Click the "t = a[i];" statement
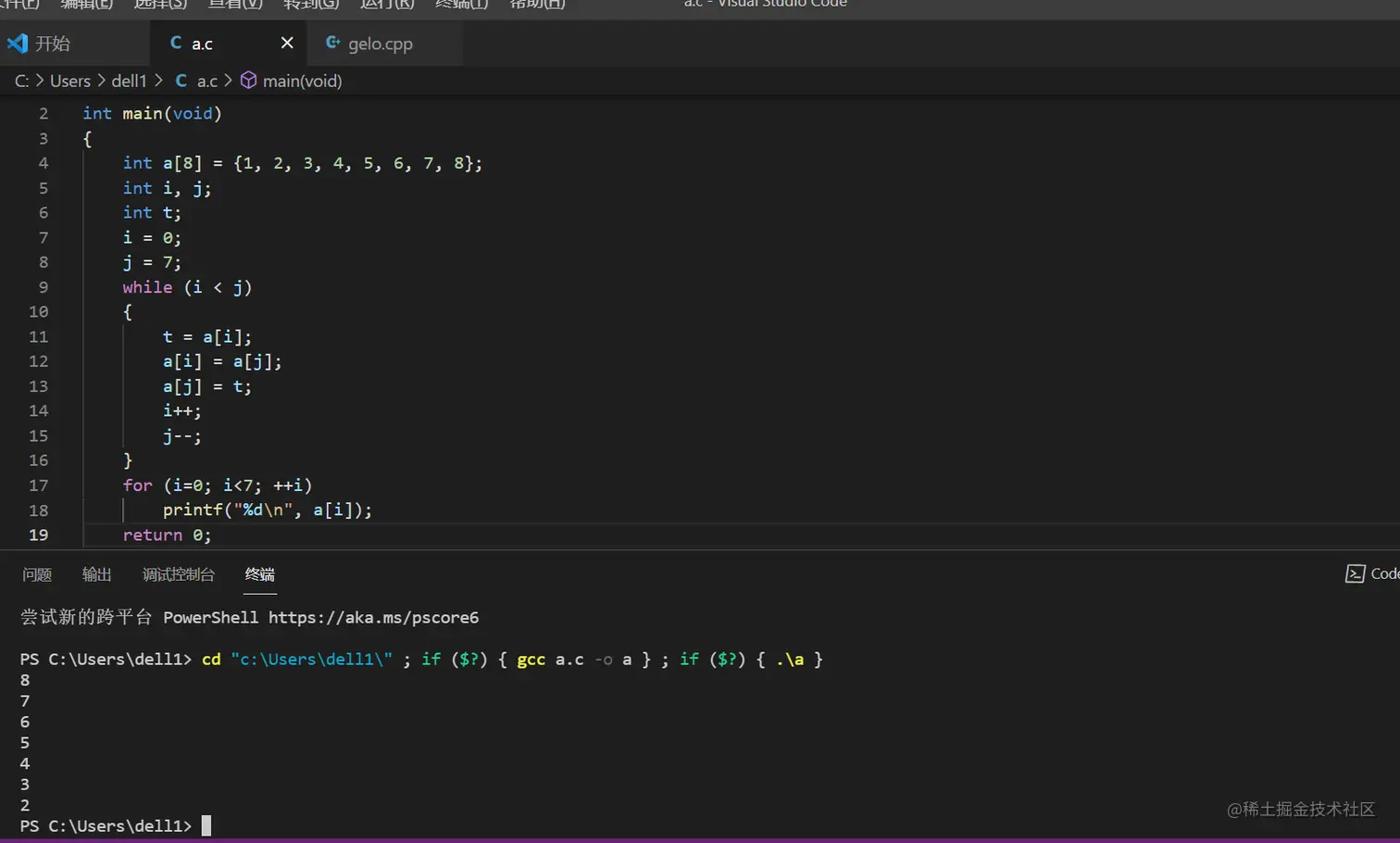The image size is (1400, 843). click(x=207, y=337)
